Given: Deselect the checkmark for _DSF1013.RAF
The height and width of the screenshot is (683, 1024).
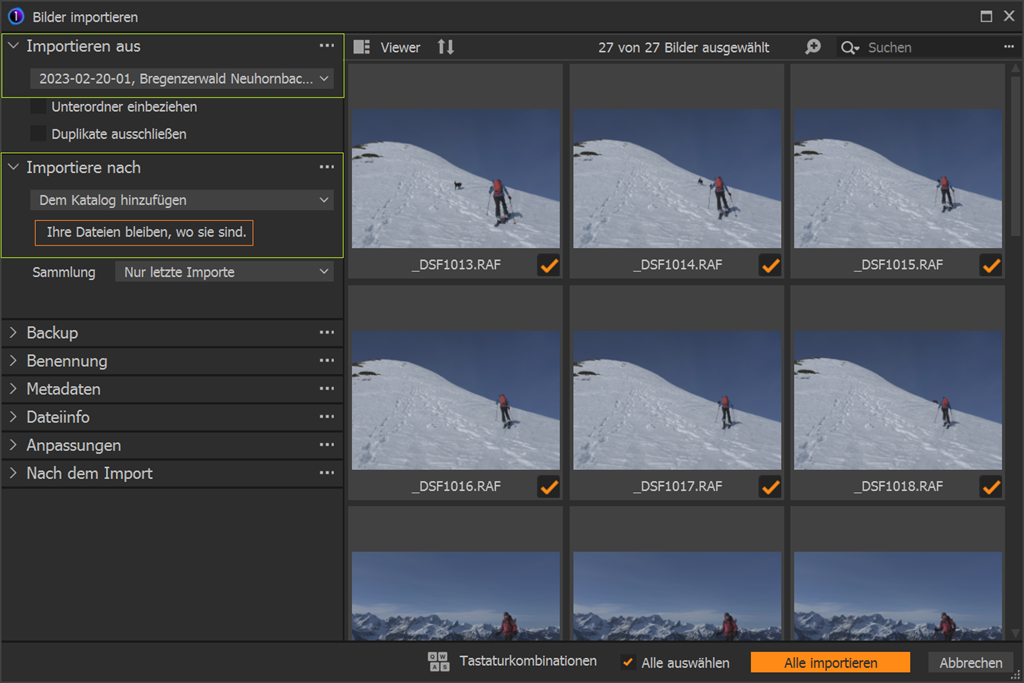Looking at the screenshot, I should tap(548, 265).
